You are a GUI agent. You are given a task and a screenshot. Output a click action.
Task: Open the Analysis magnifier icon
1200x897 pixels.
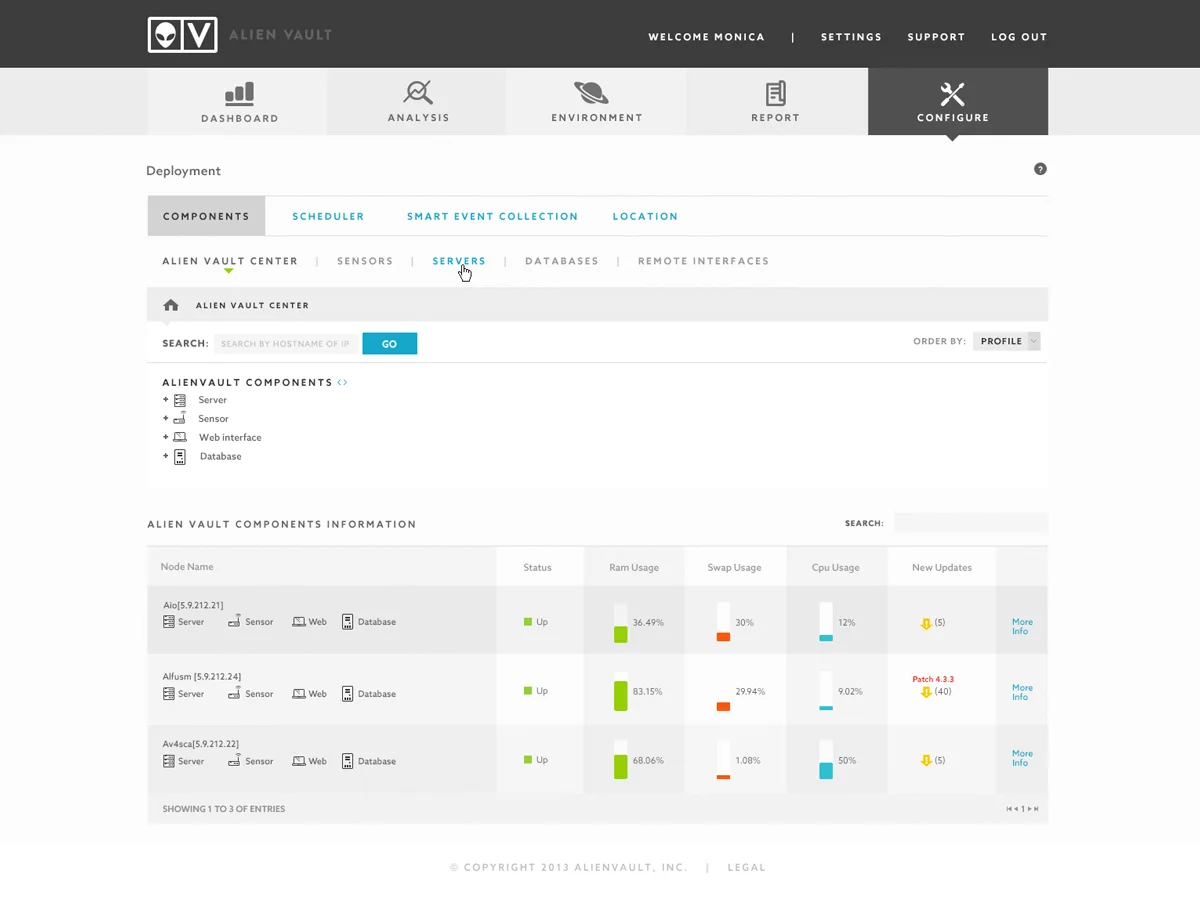point(418,93)
